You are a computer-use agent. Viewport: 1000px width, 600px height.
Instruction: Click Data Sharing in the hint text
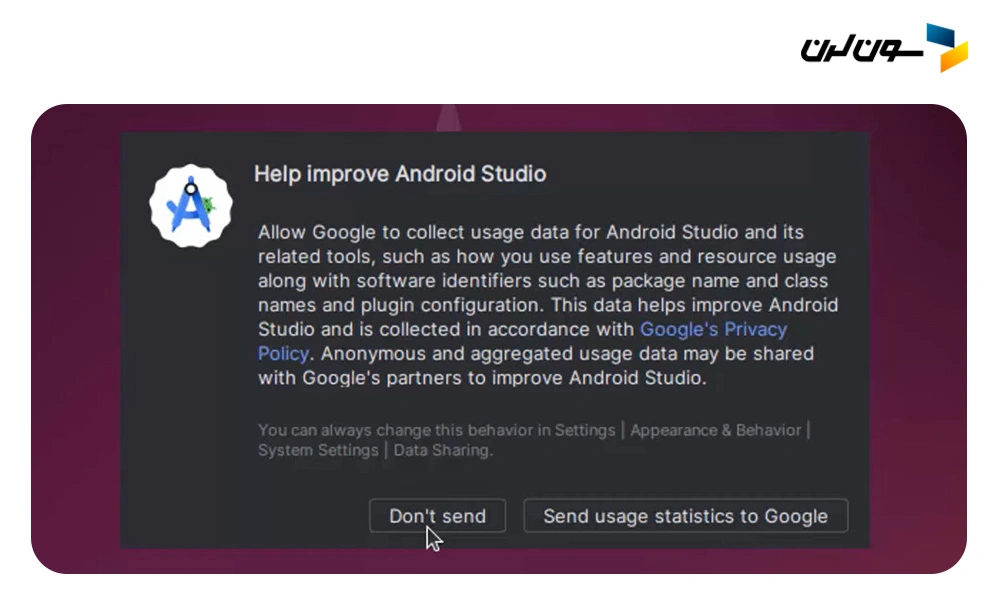pyautogui.click(x=442, y=450)
